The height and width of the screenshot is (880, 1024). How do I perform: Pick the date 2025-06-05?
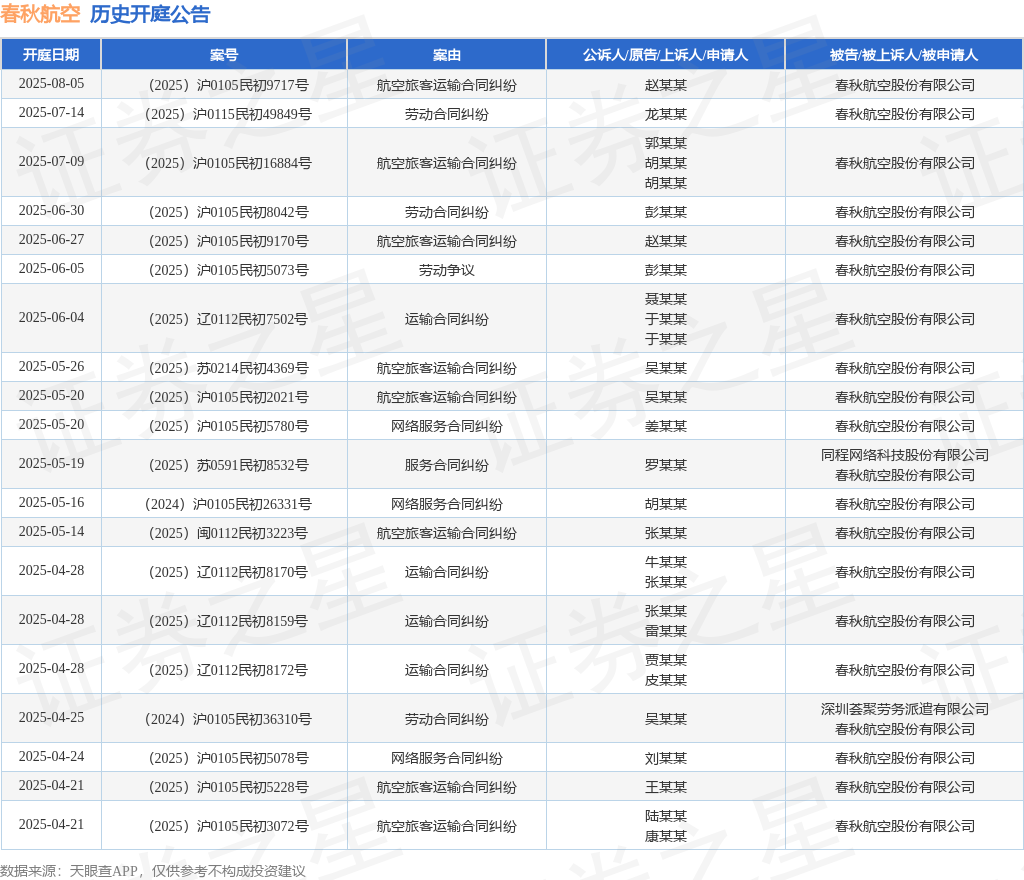pyautogui.click(x=51, y=268)
